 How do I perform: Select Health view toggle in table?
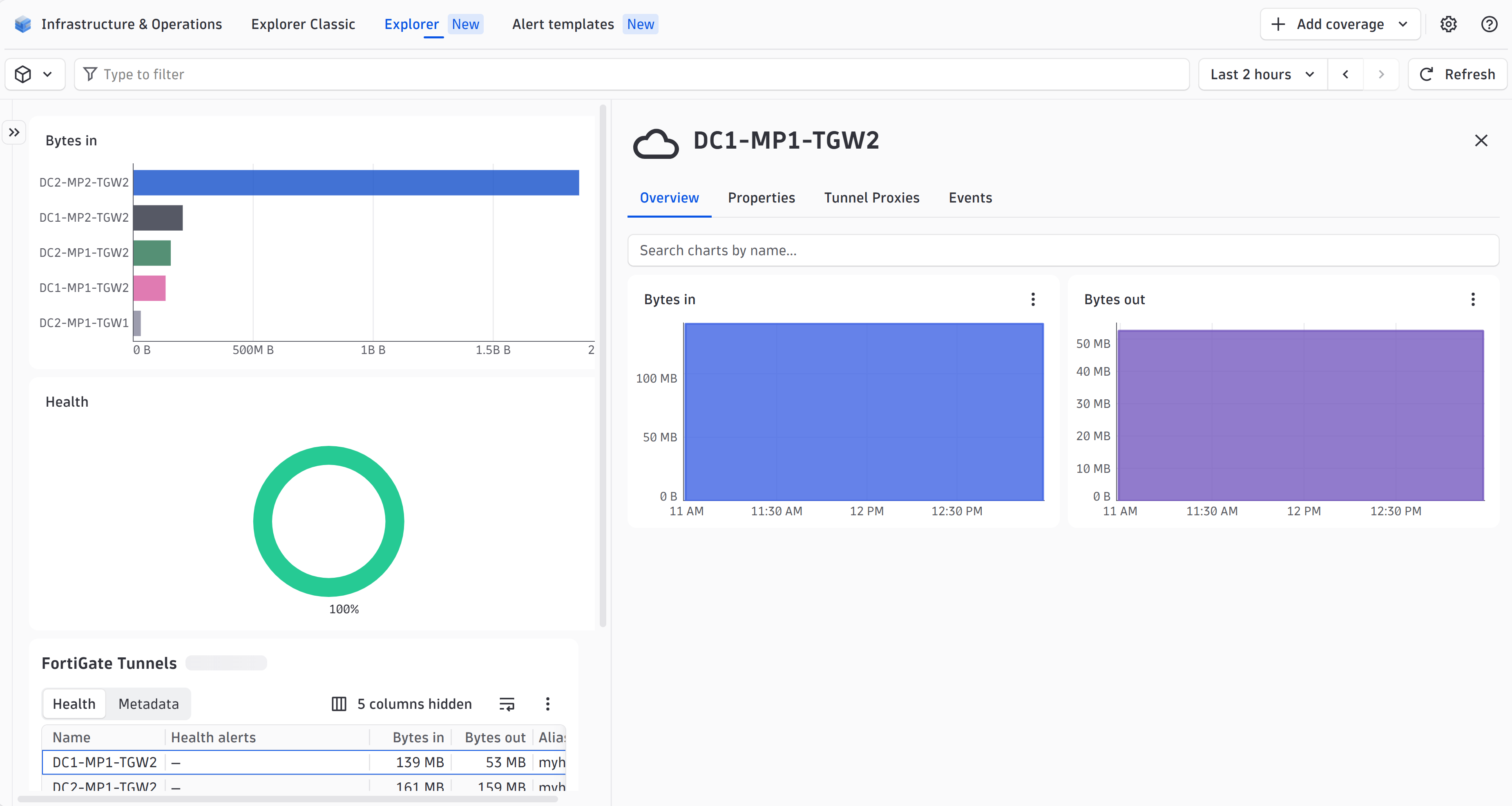point(74,704)
